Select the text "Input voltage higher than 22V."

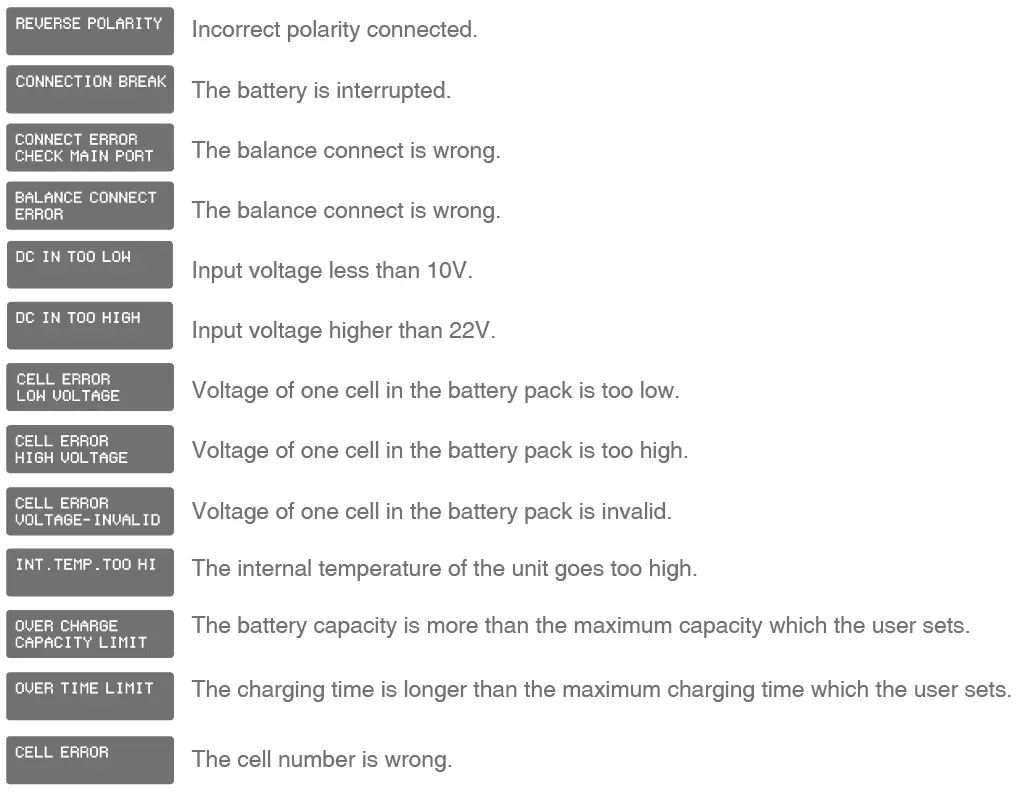tap(343, 330)
